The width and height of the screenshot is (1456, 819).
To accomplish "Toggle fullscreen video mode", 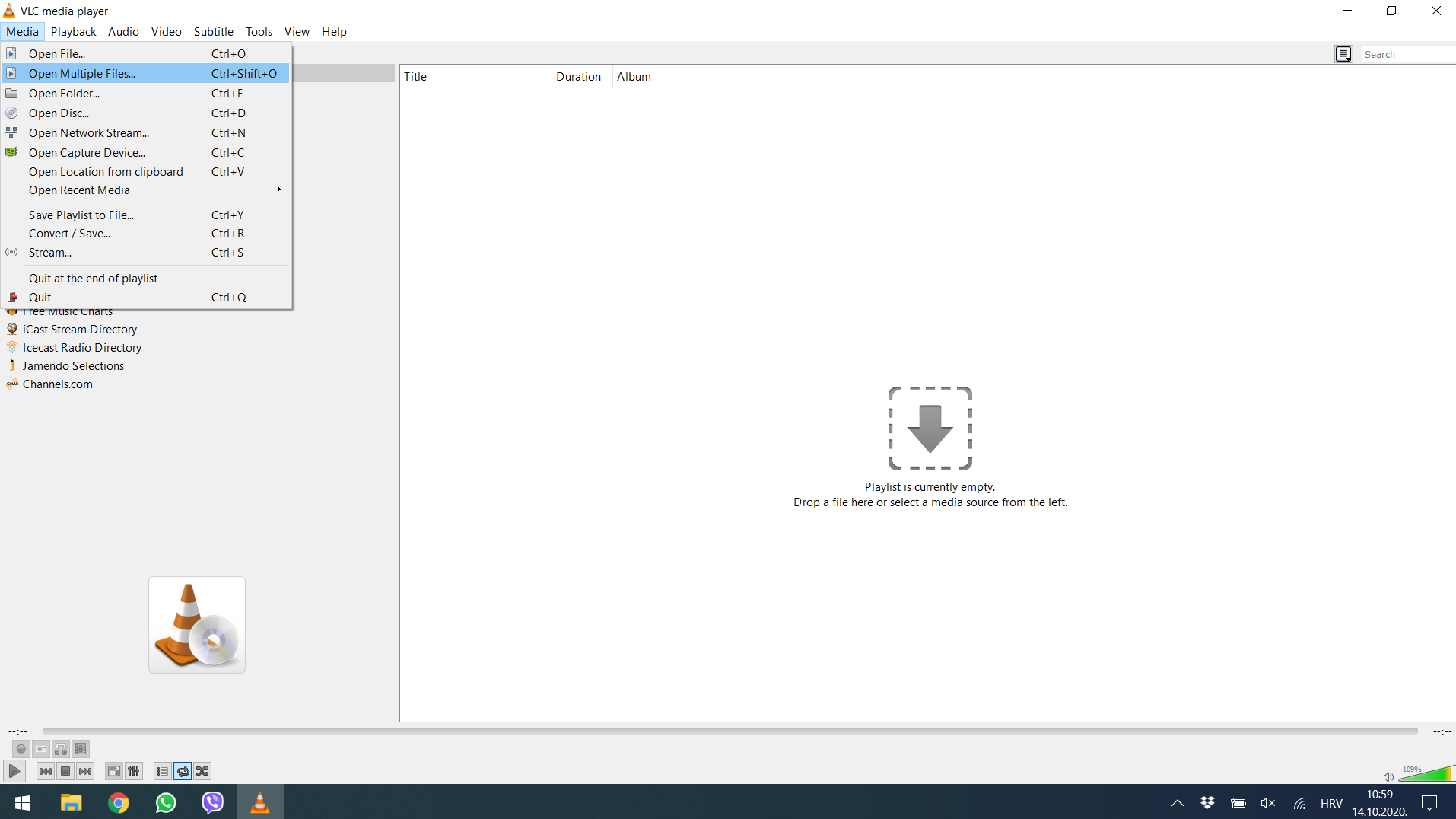I will pos(113,771).
